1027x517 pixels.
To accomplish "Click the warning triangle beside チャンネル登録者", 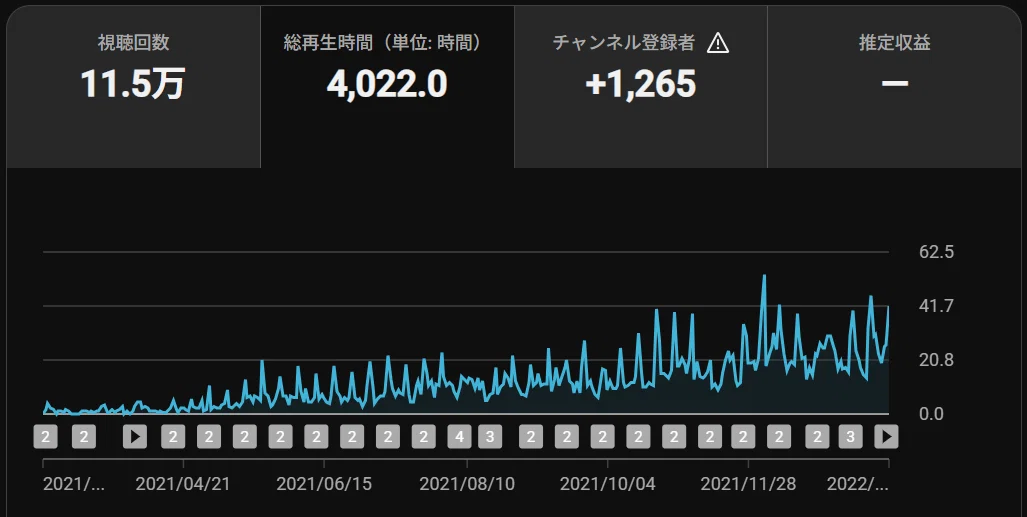I will (x=718, y=43).
